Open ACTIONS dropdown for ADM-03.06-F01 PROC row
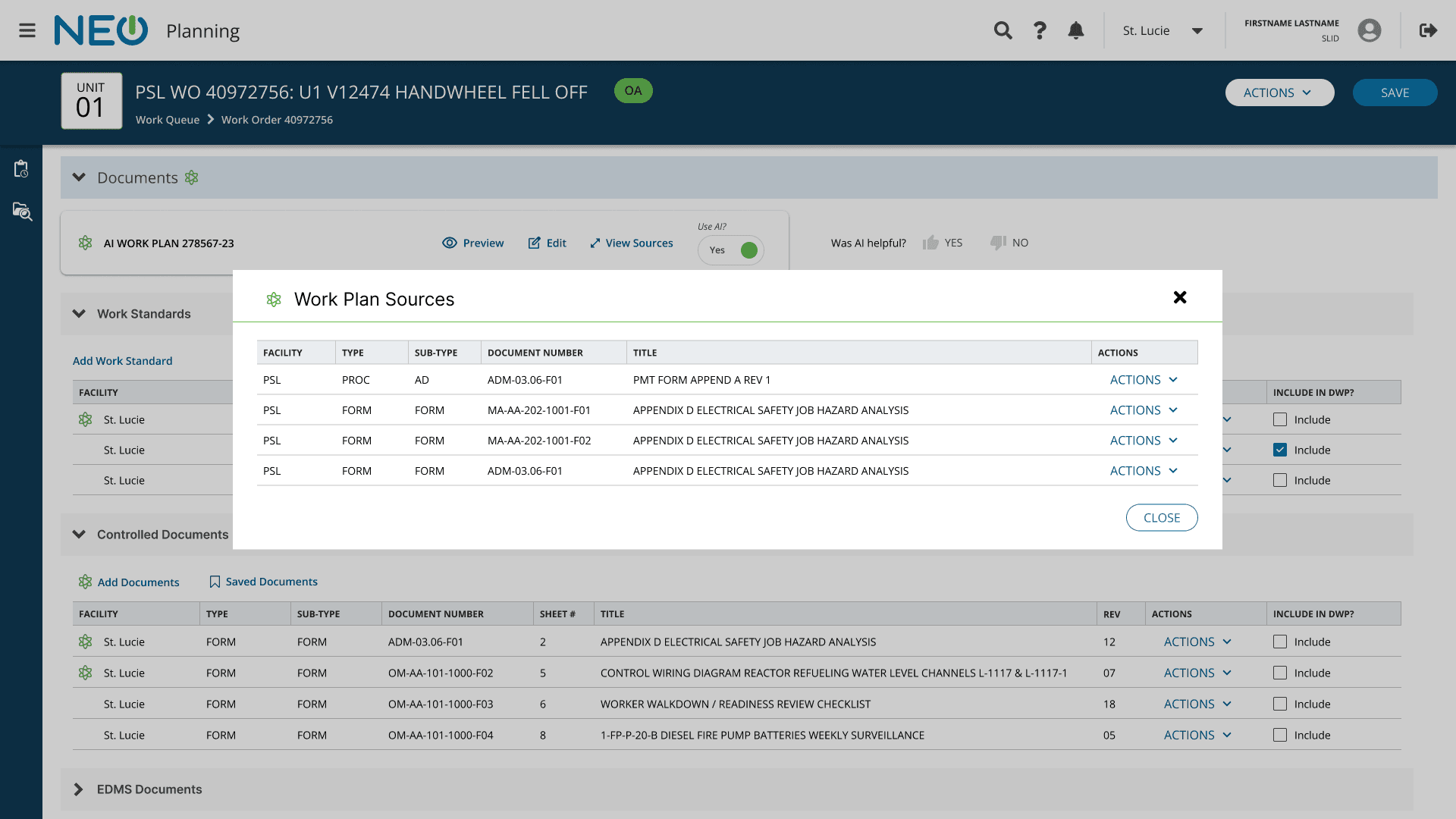This screenshot has height=819, width=1456. pos(1144,380)
